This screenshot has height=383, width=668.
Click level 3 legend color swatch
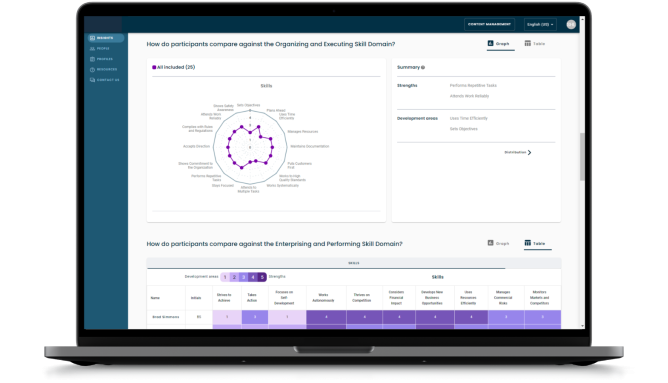click(244, 277)
